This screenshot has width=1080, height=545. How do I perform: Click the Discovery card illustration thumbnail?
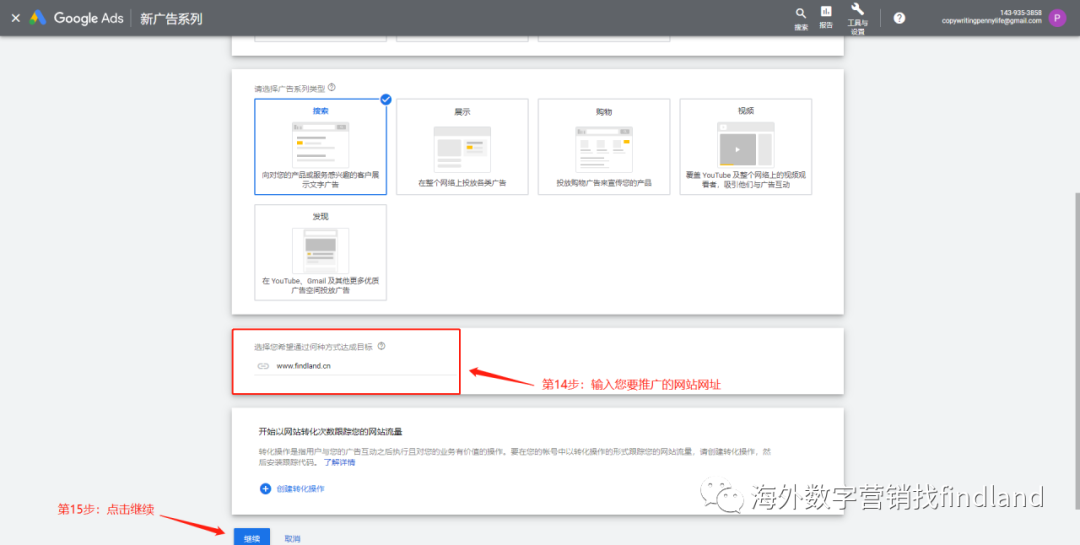pyautogui.click(x=320, y=251)
